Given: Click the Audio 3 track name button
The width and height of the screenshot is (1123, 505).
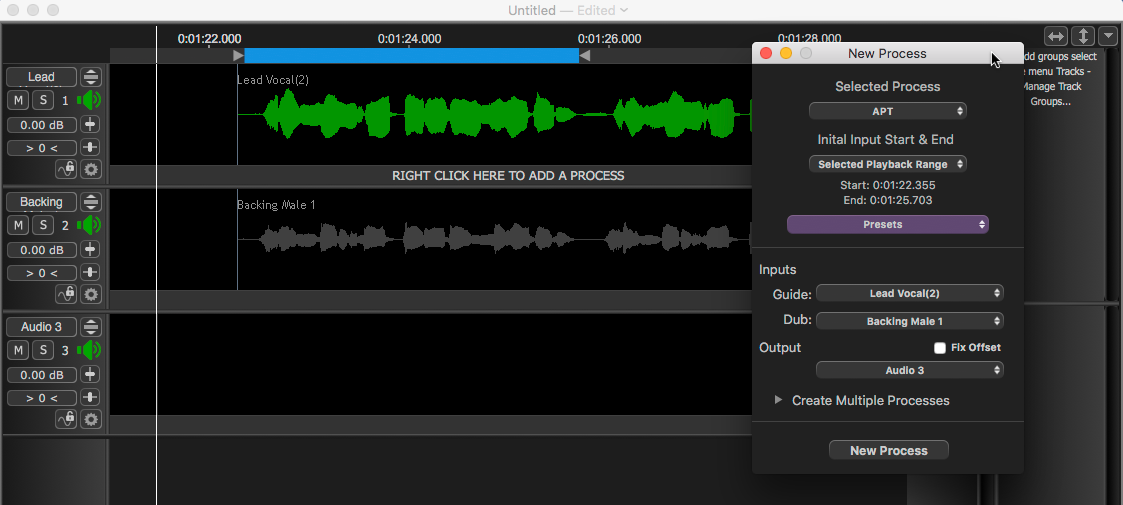Looking at the screenshot, I should tap(41, 327).
